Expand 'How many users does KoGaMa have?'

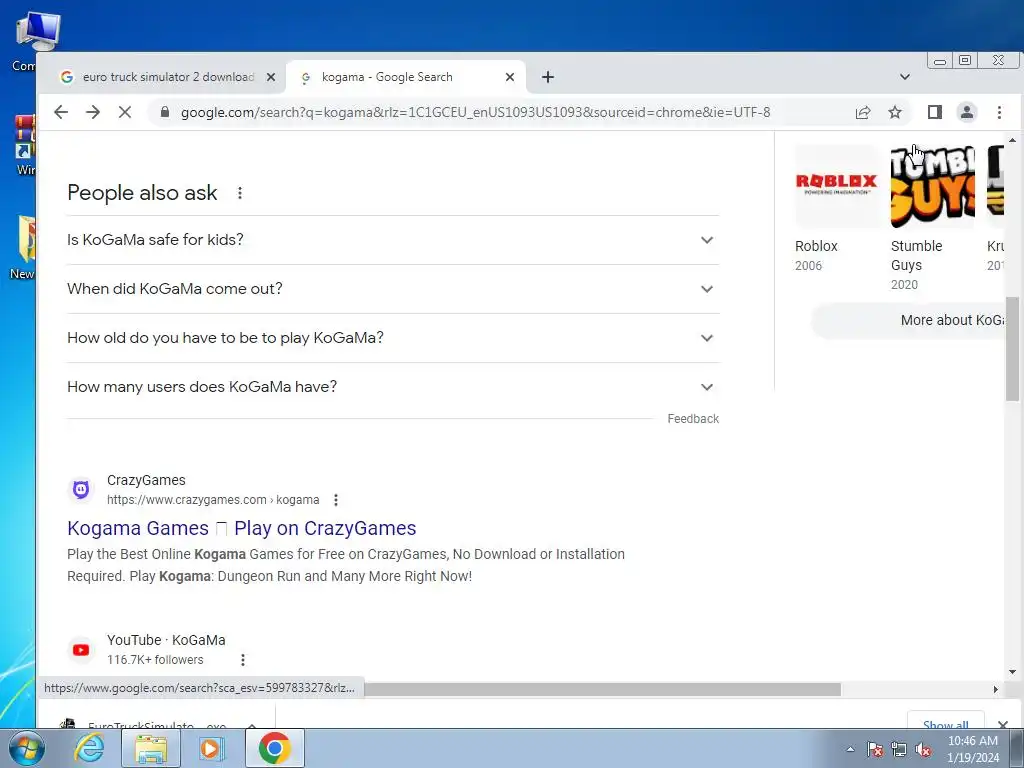(x=392, y=387)
